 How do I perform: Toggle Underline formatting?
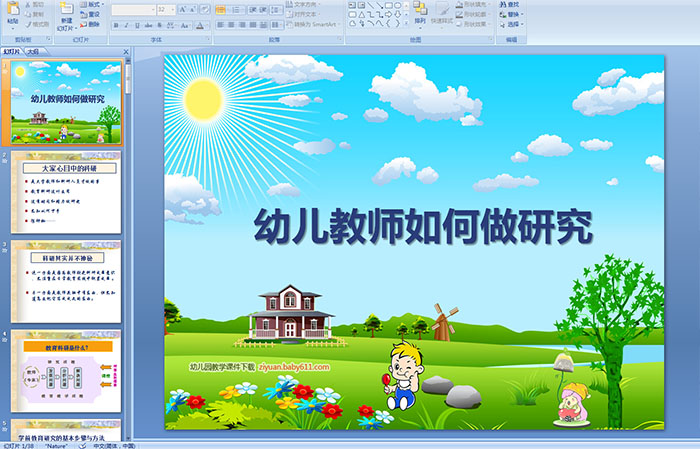(137, 25)
